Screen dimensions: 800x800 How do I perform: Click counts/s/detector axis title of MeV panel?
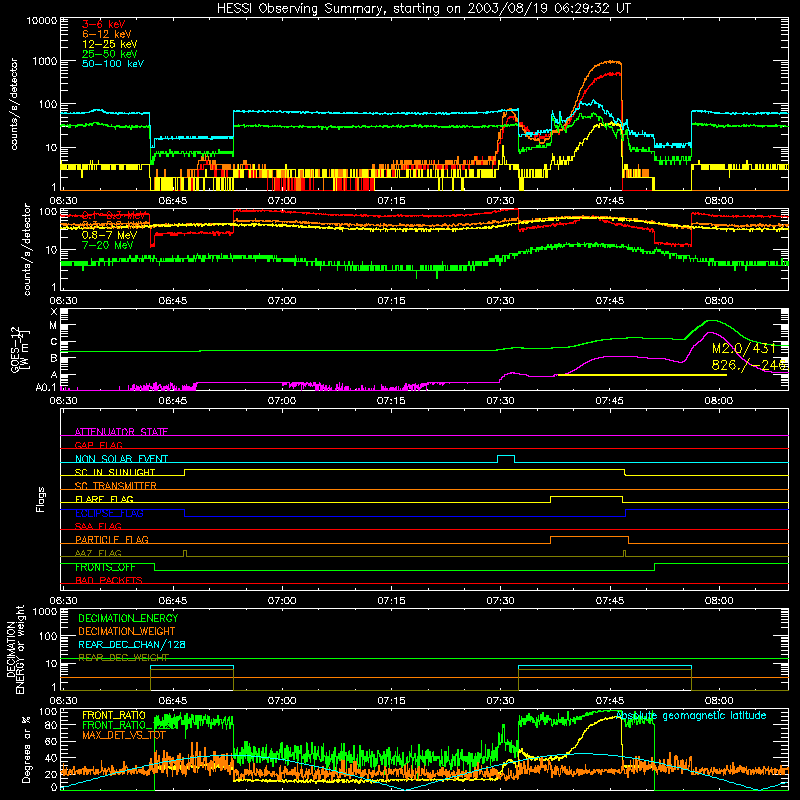click(x=27, y=249)
